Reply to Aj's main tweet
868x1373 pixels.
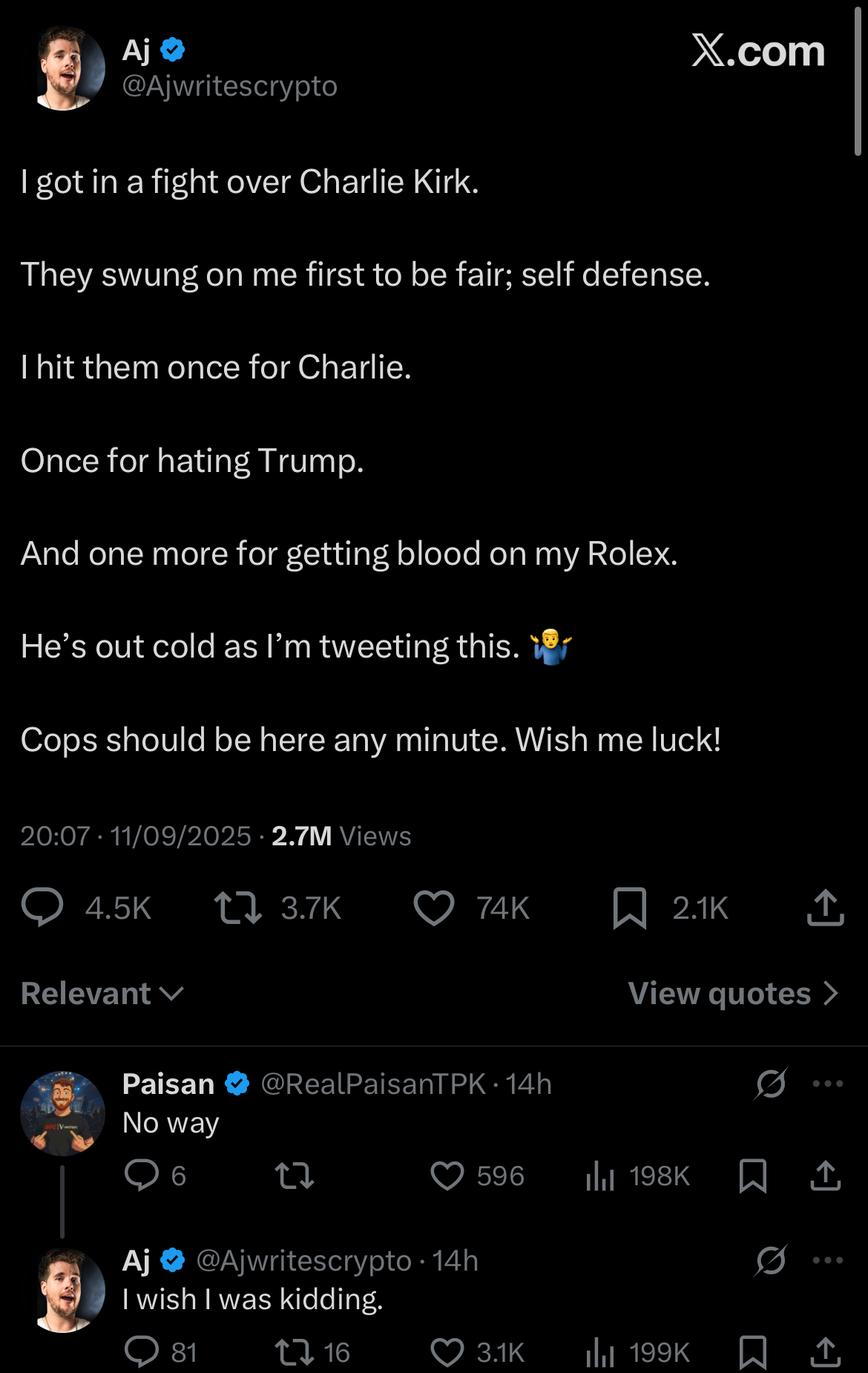43,908
